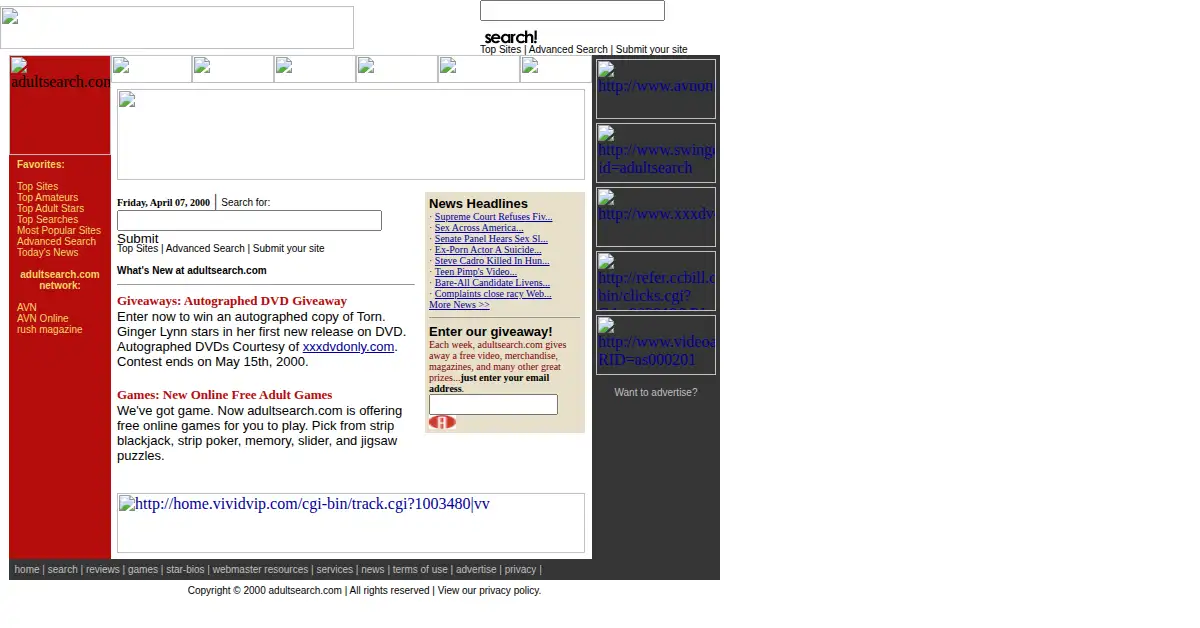This screenshot has width=1200, height=628.
Task: Open Today's News in the sidebar
Action: pos(47,252)
